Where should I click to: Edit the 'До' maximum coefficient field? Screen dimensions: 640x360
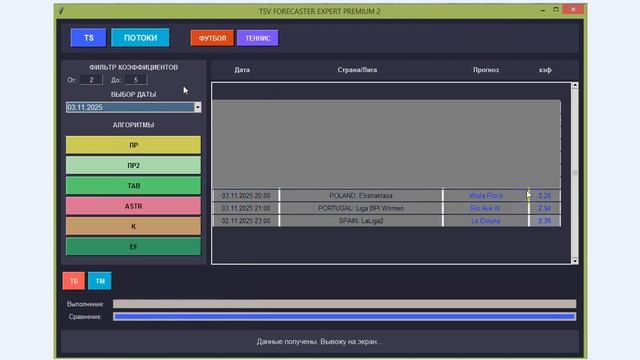[x=136, y=80]
